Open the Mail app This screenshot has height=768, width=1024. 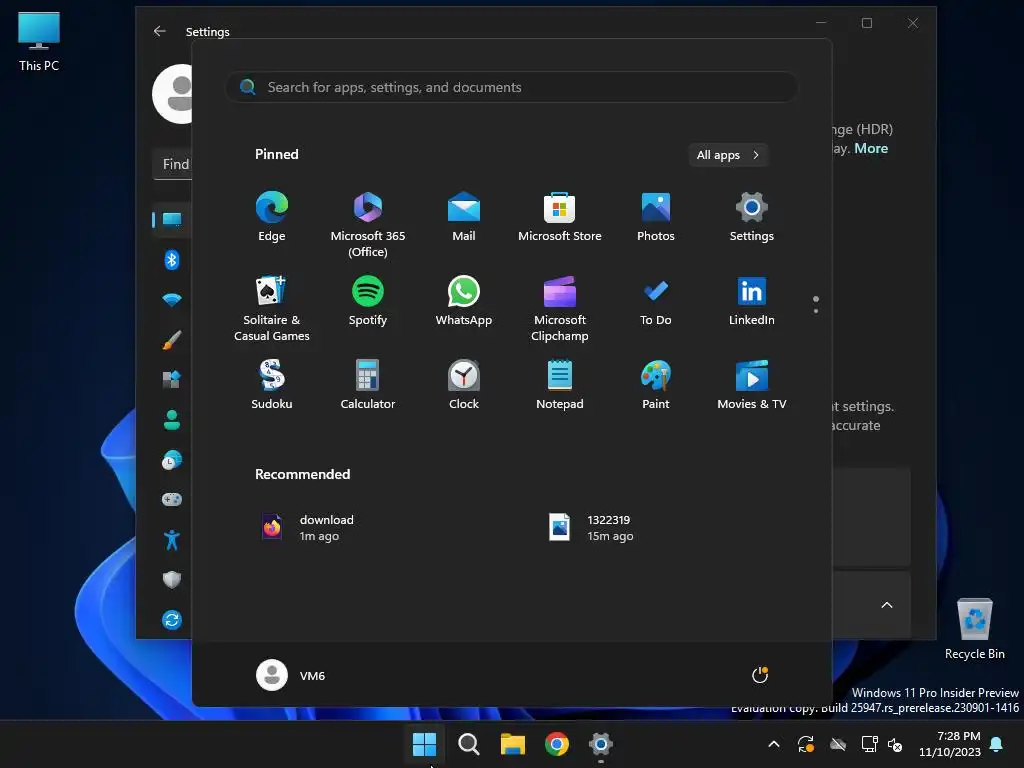[x=464, y=217]
